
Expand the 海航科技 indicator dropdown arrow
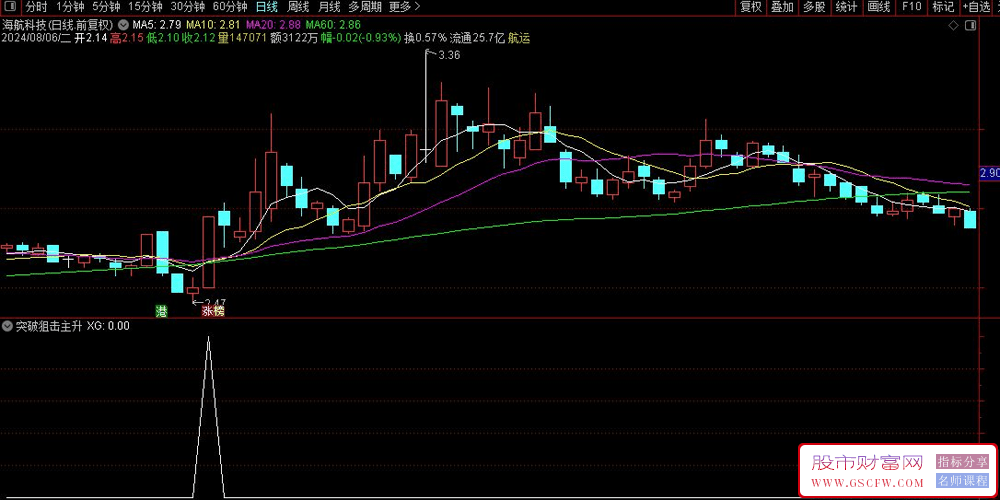[122, 25]
